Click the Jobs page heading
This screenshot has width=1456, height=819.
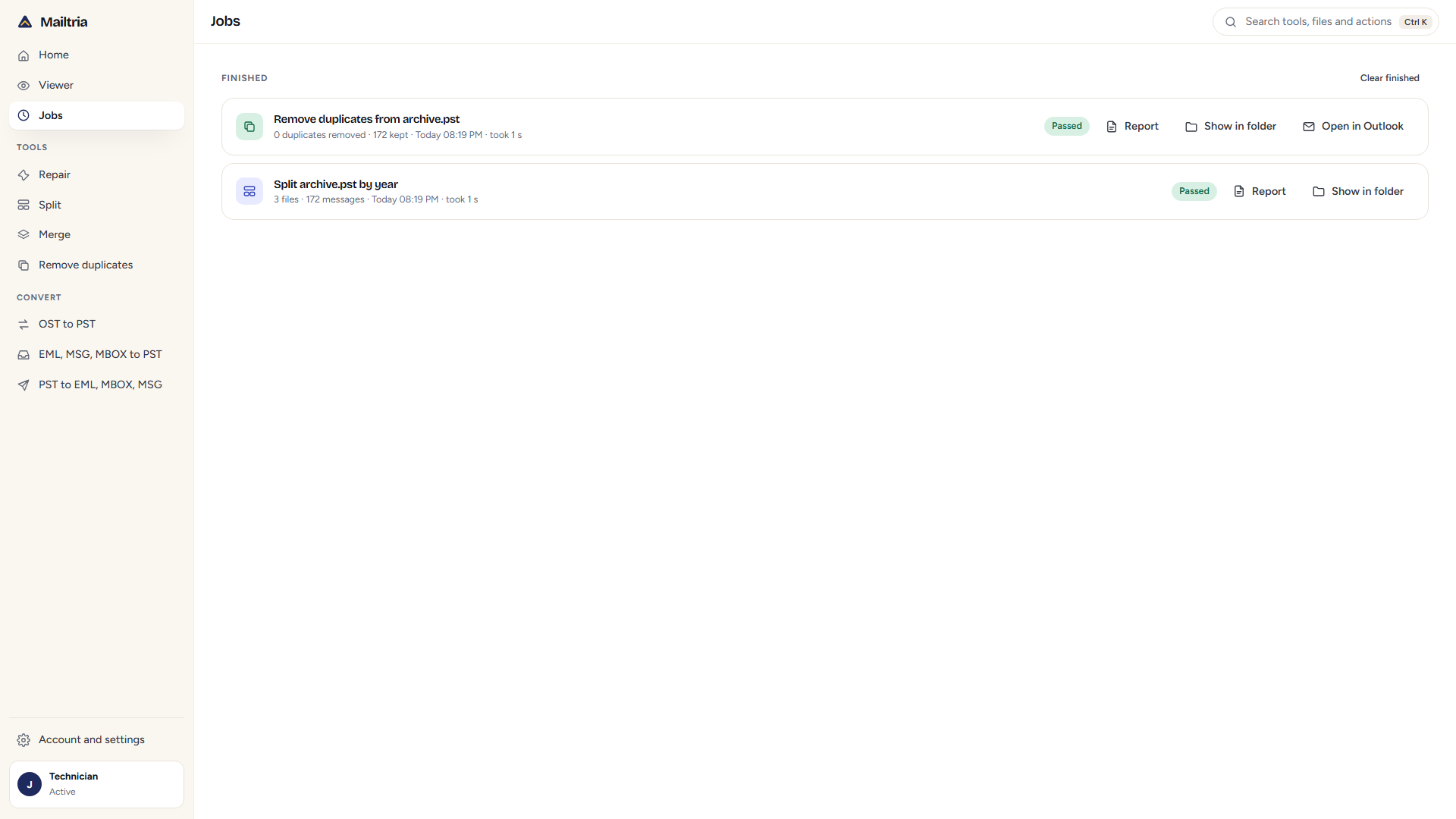(225, 21)
